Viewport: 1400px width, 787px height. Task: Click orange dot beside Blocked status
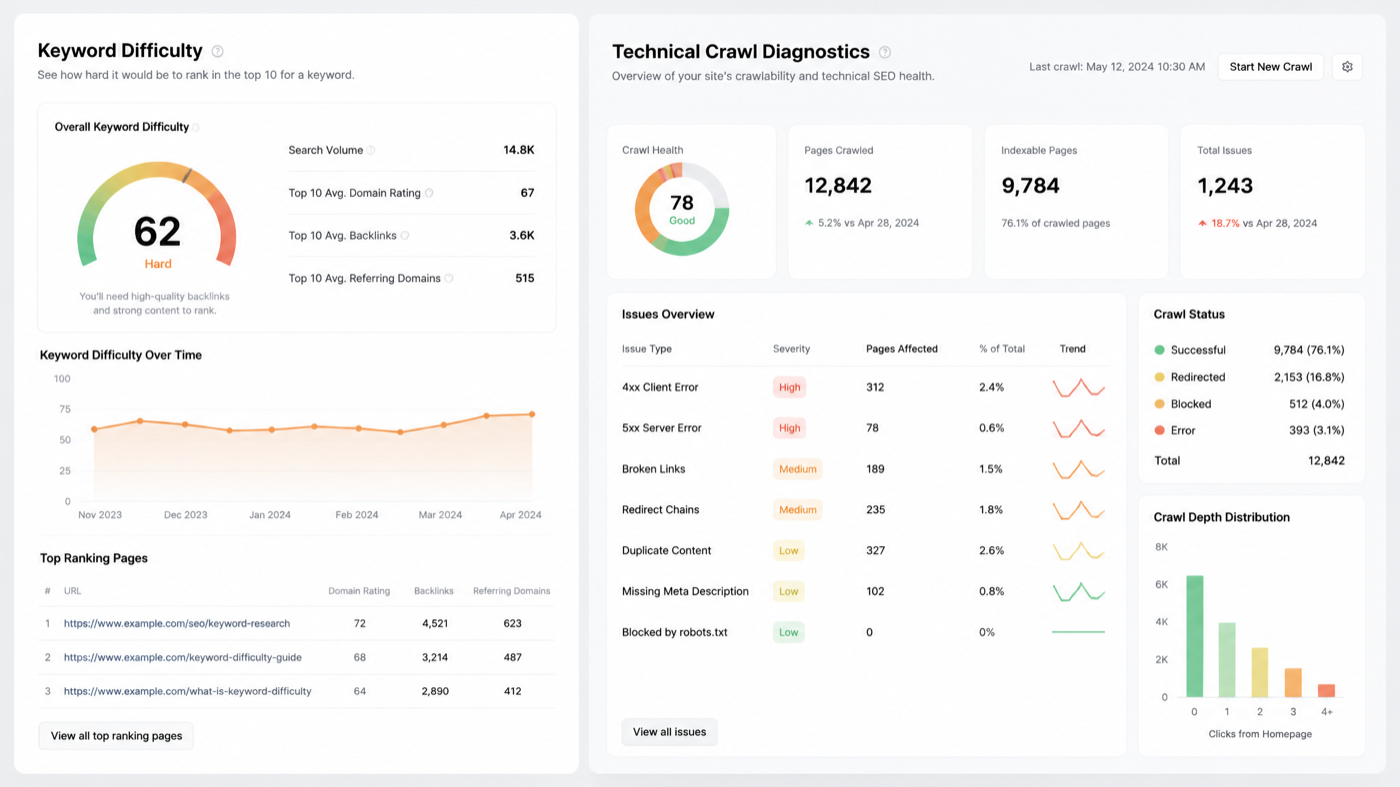1159,404
